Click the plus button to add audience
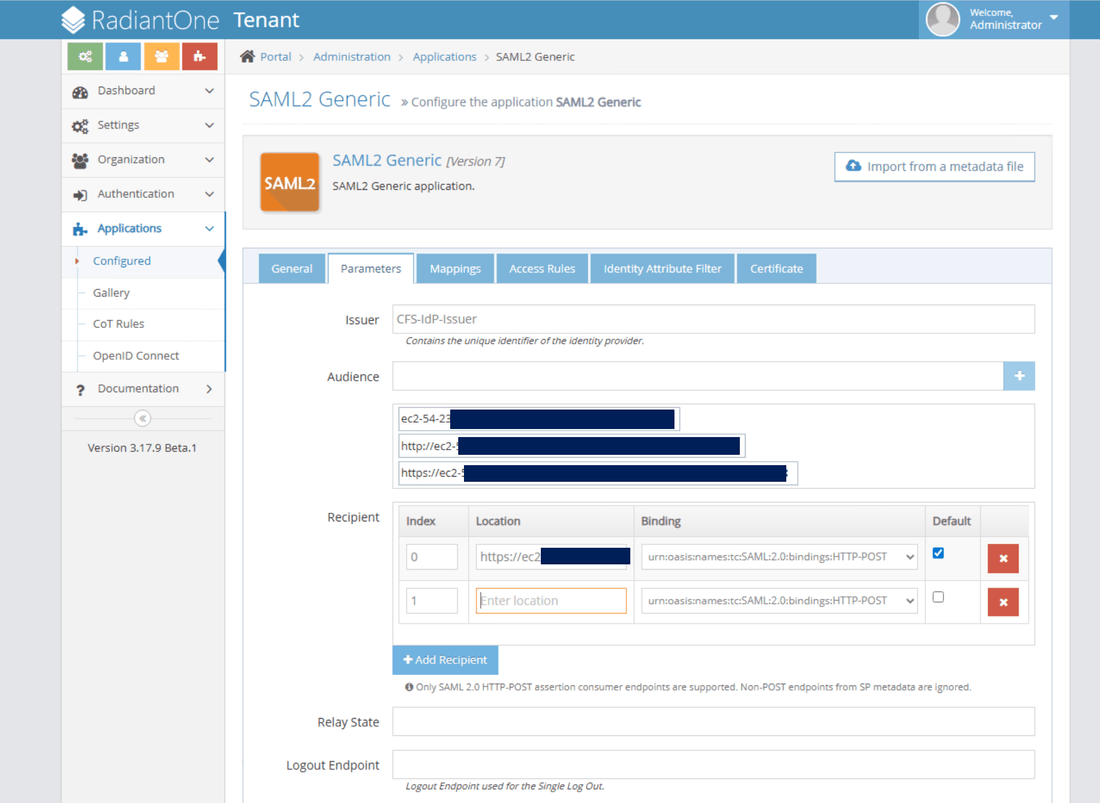Screen dimensions: 1100x803 point(1019,376)
